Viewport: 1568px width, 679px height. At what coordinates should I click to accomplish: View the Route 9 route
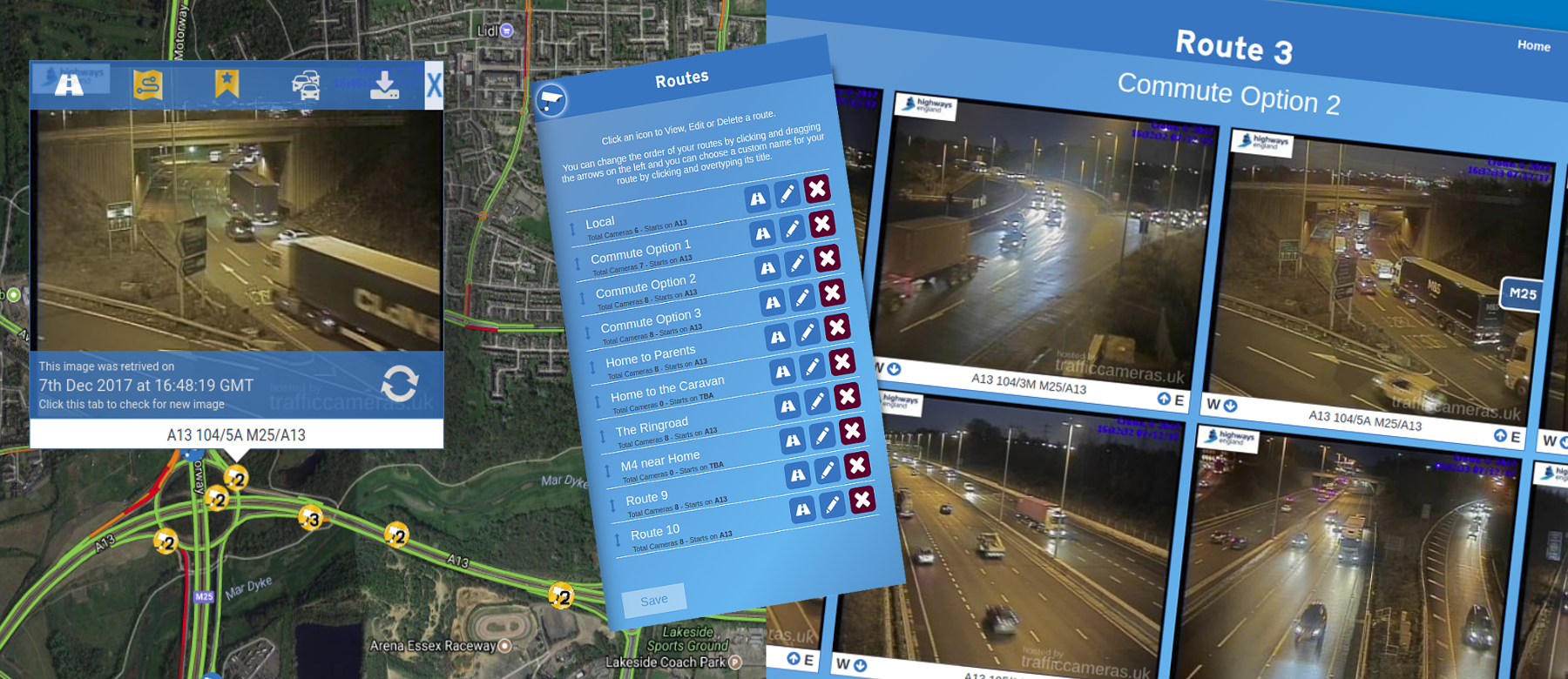pyautogui.click(x=798, y=475)
